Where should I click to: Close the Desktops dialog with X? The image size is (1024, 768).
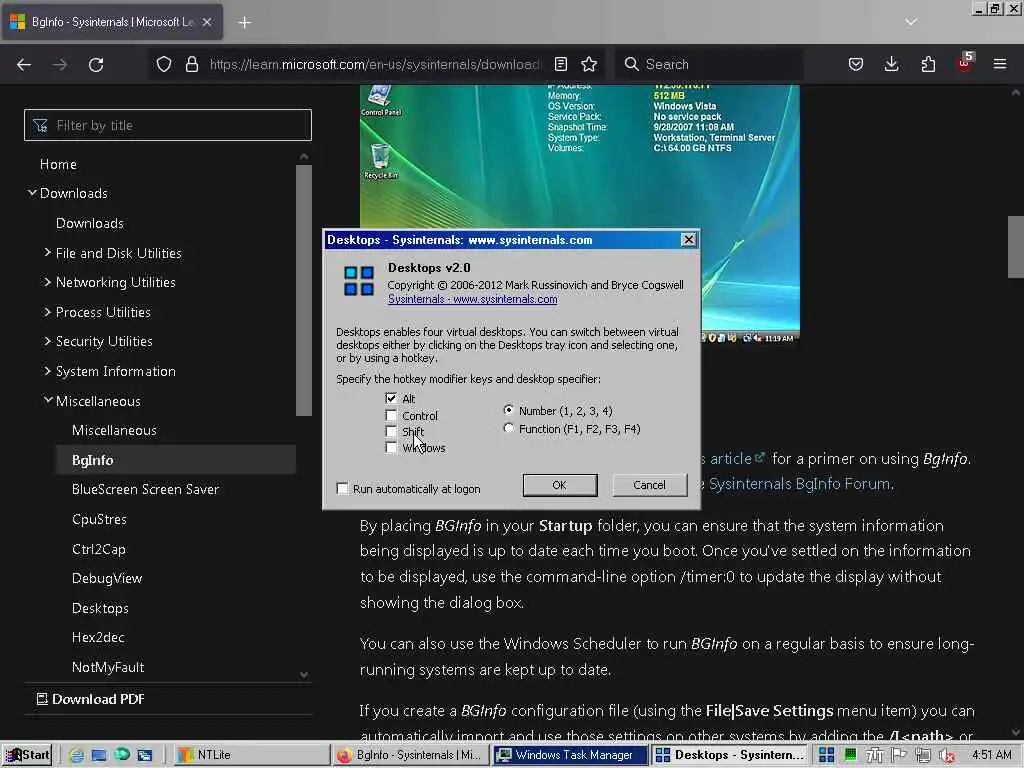click(x=688, y=240)
